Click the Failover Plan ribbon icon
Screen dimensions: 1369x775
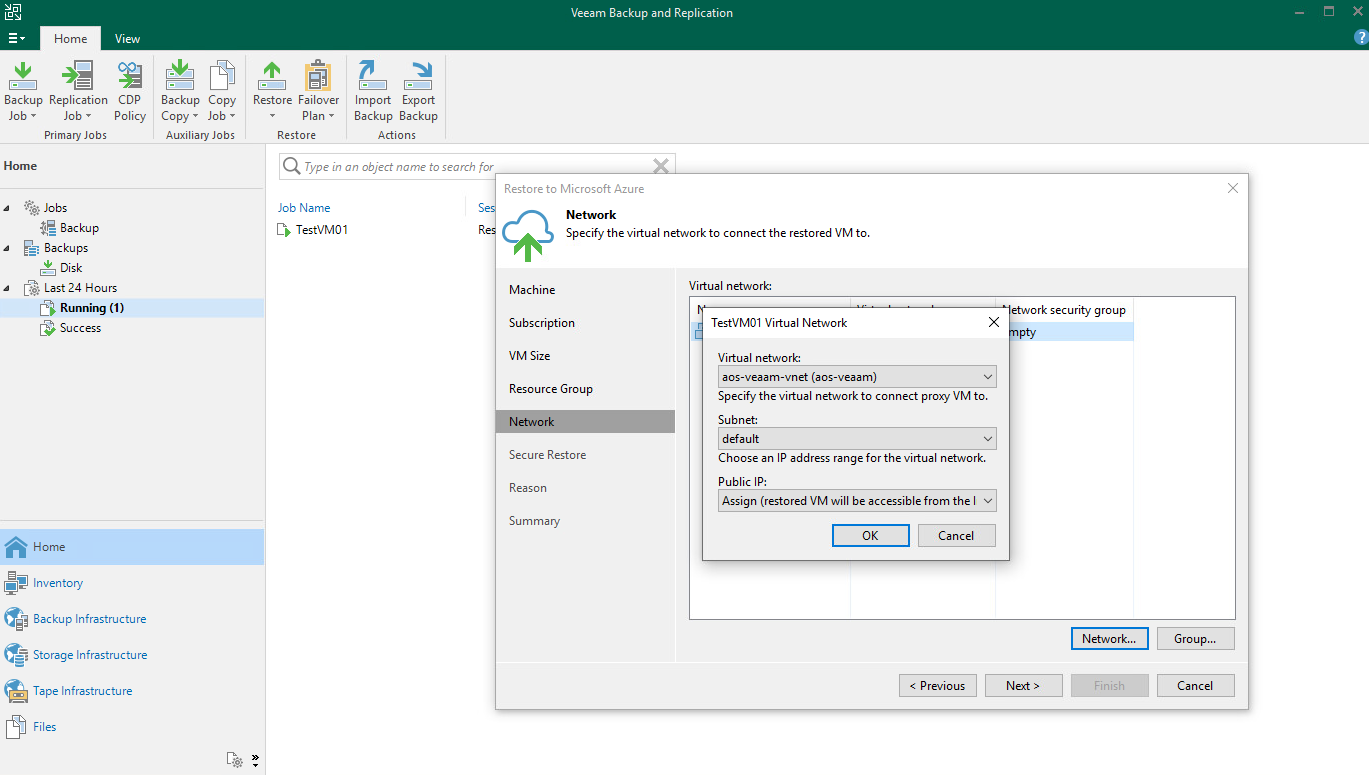319,92
